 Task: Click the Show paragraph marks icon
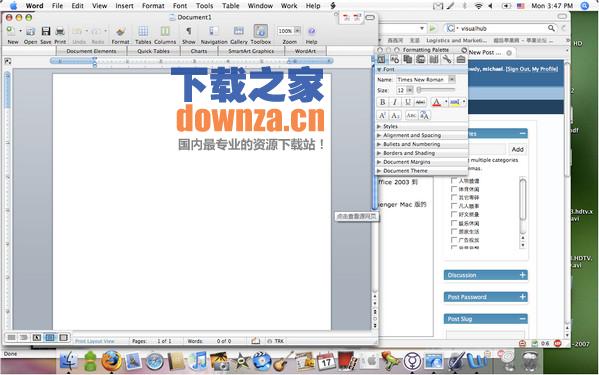coord(189,31)
